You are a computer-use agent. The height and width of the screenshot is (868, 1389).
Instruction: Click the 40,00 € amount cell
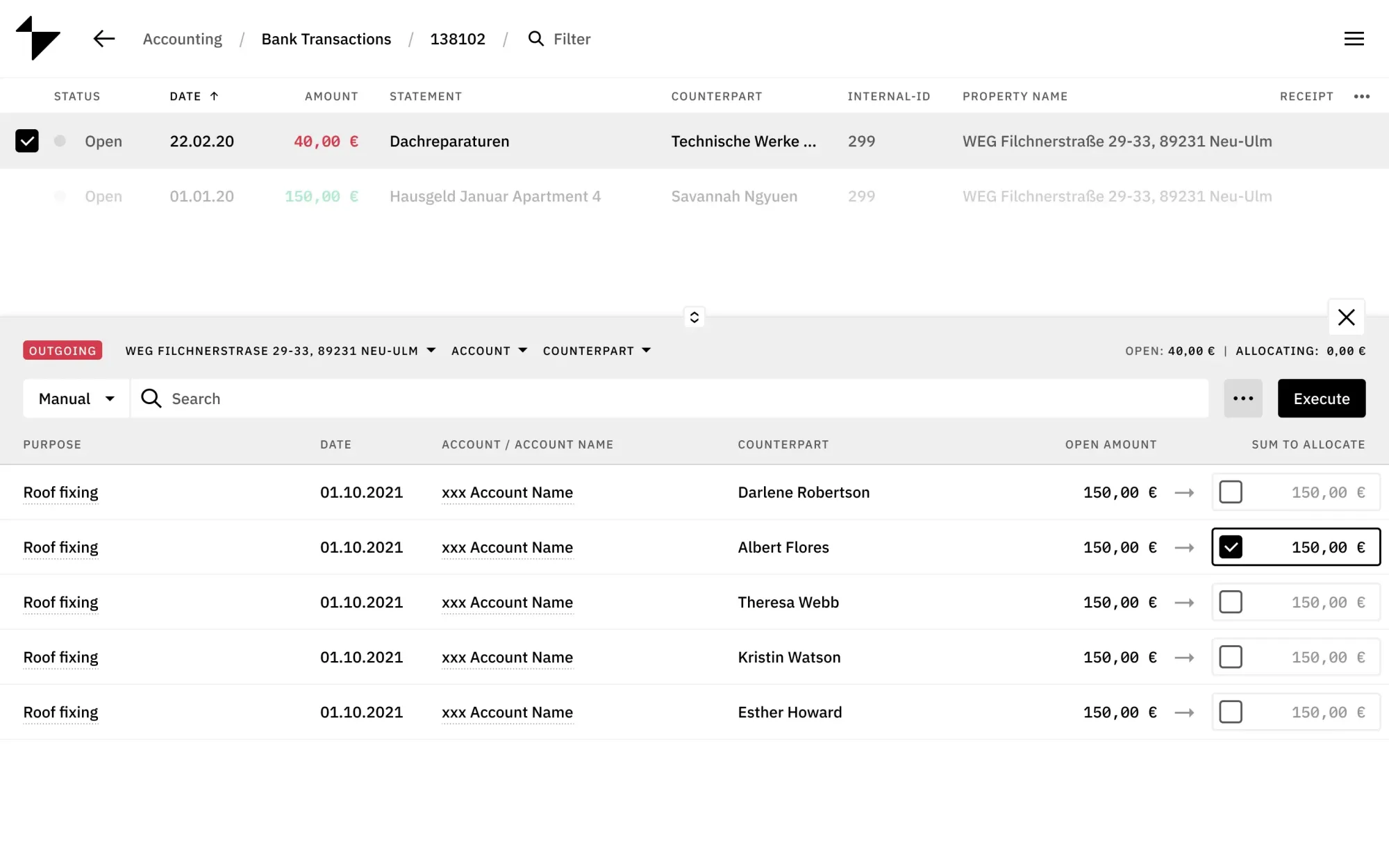pos(326,141)
